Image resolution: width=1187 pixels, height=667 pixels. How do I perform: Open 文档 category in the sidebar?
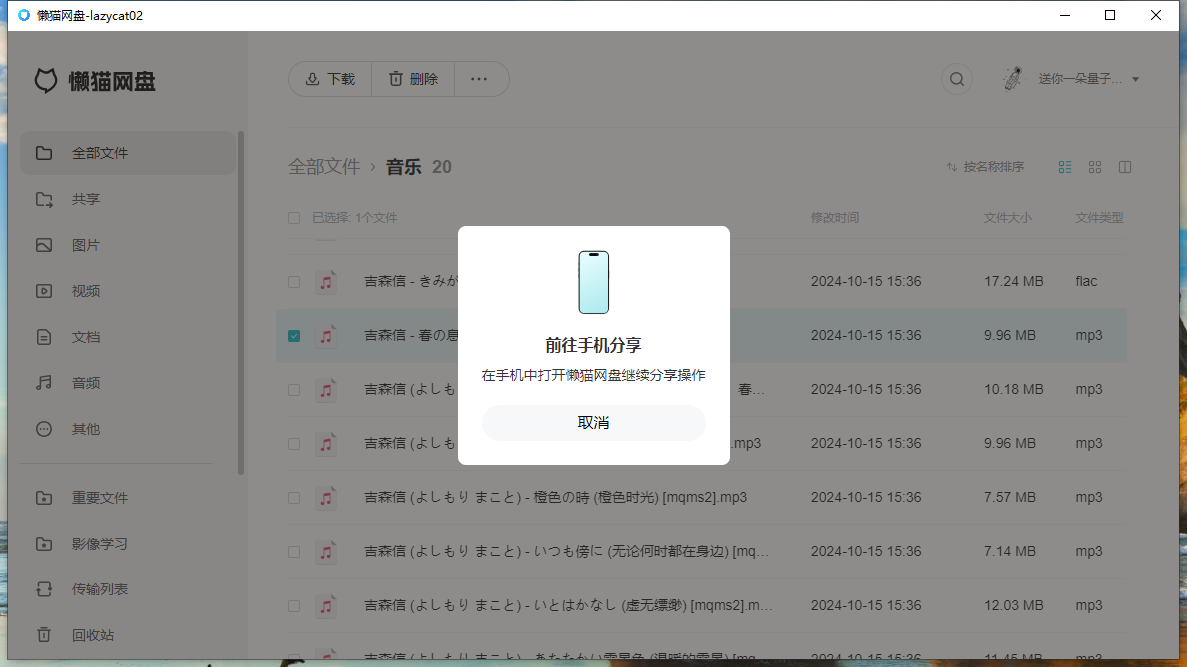[128, 337]
